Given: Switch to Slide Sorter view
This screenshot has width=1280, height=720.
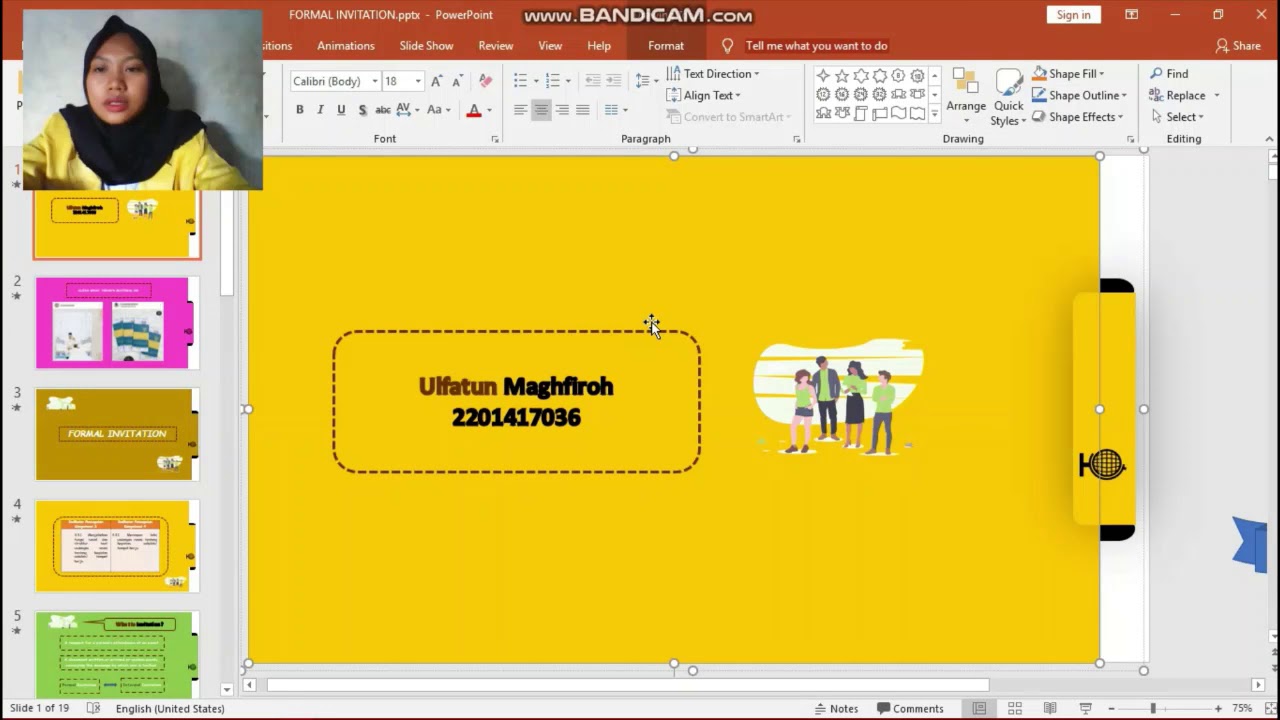Looking at the screenshot, I should tap(1014, 709).
